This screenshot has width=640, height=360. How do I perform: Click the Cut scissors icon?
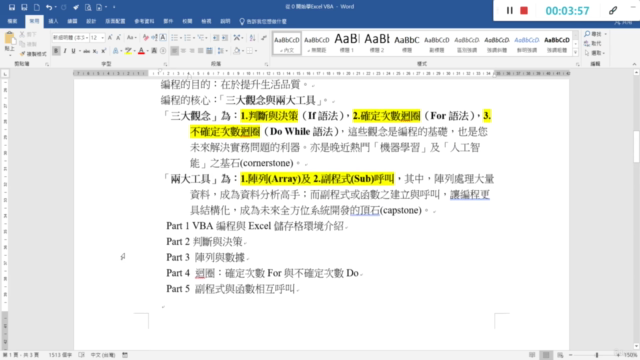22,35
